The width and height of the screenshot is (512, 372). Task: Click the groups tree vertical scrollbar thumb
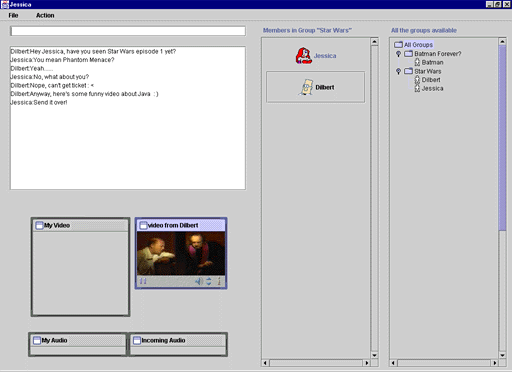tap(502, 138)
